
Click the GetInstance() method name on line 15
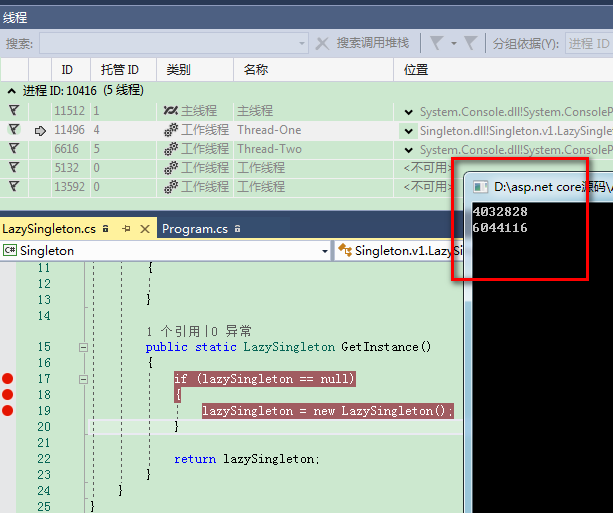(x=386, y=347)
